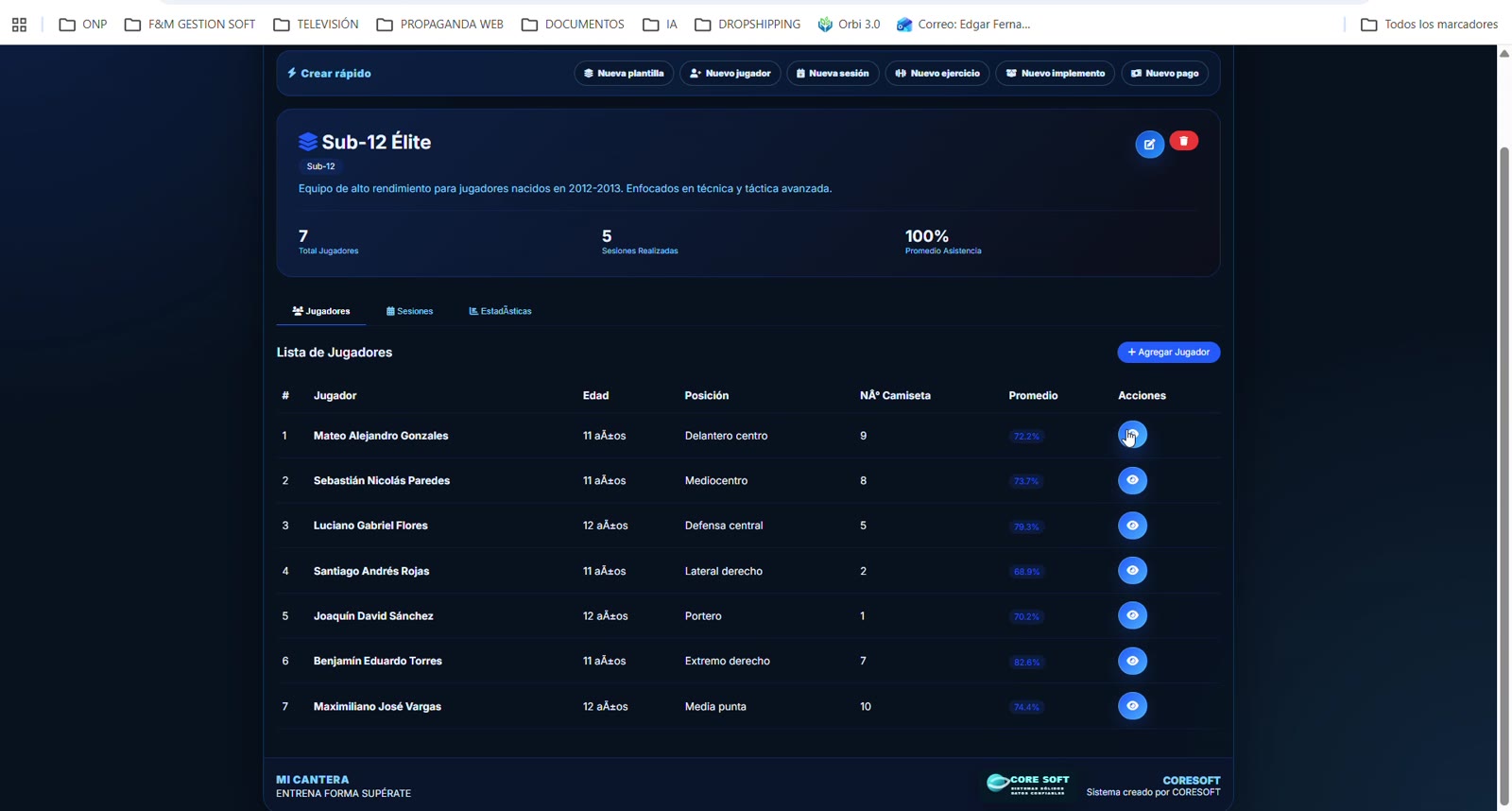This screenshot has height=811, width=1512.
Task: Select player name Sebastián Nicolás Paredes
Action: coord(382,480)
